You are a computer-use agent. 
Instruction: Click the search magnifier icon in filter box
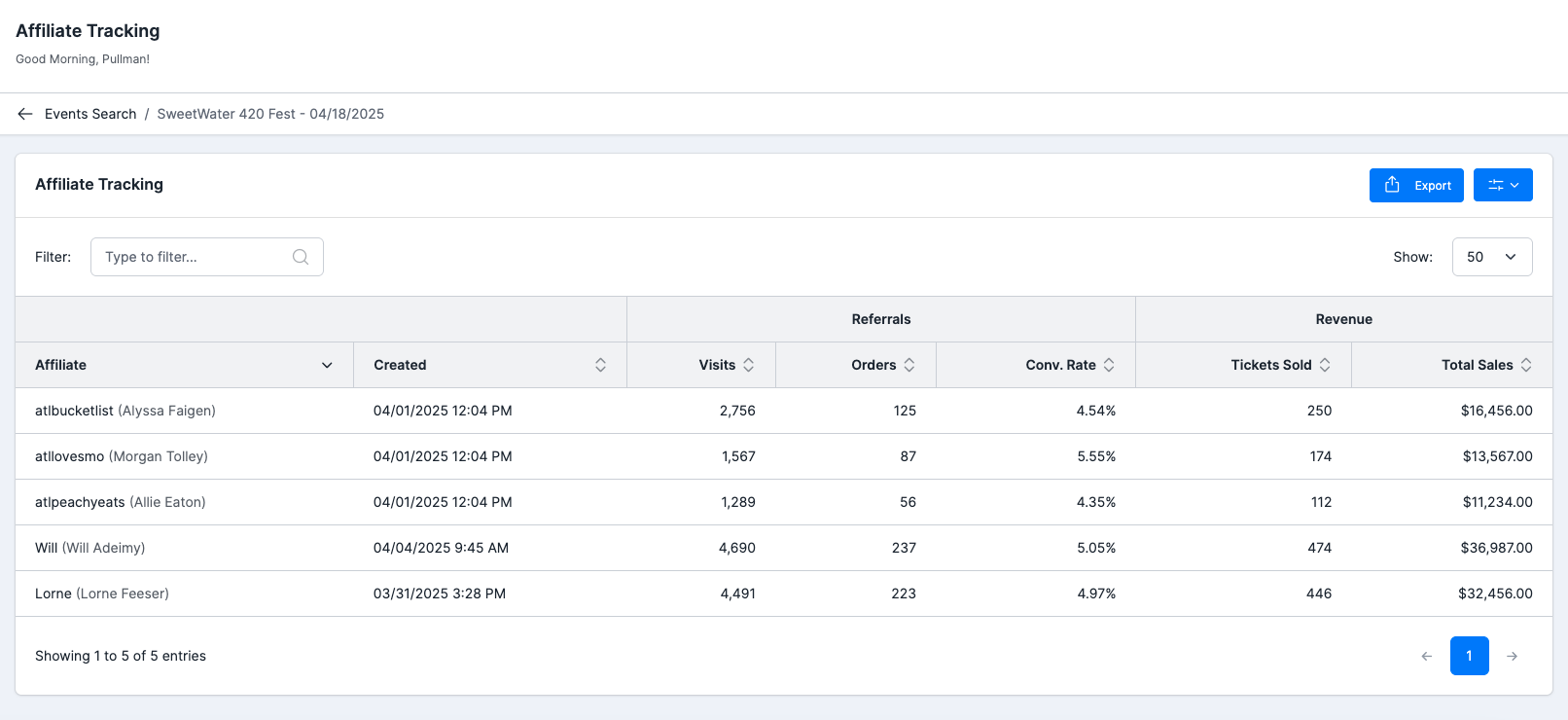(301, 257)
